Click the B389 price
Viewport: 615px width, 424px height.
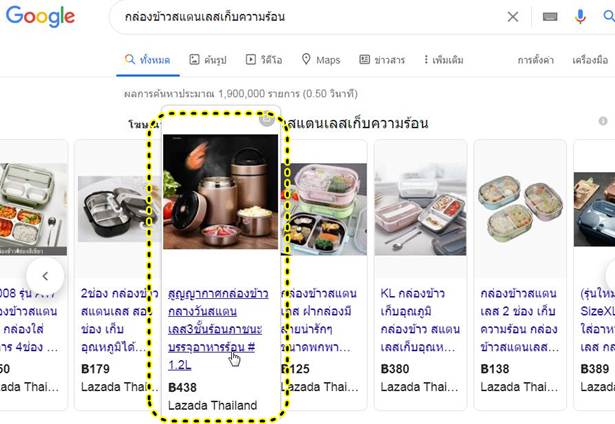595,369
